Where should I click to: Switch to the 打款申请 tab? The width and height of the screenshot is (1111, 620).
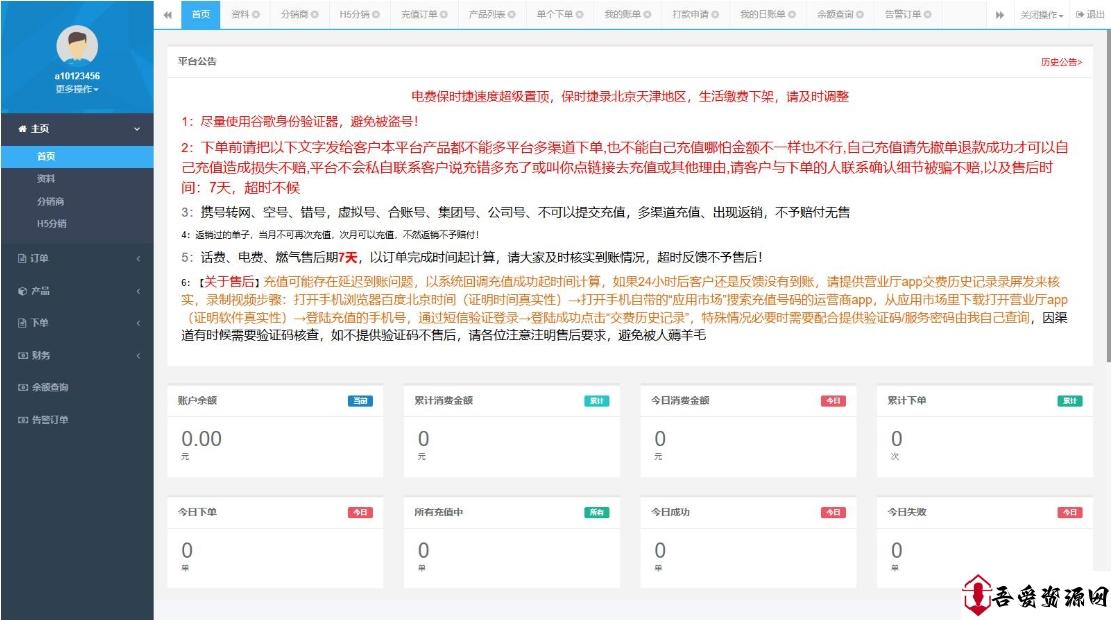(690, 14)
